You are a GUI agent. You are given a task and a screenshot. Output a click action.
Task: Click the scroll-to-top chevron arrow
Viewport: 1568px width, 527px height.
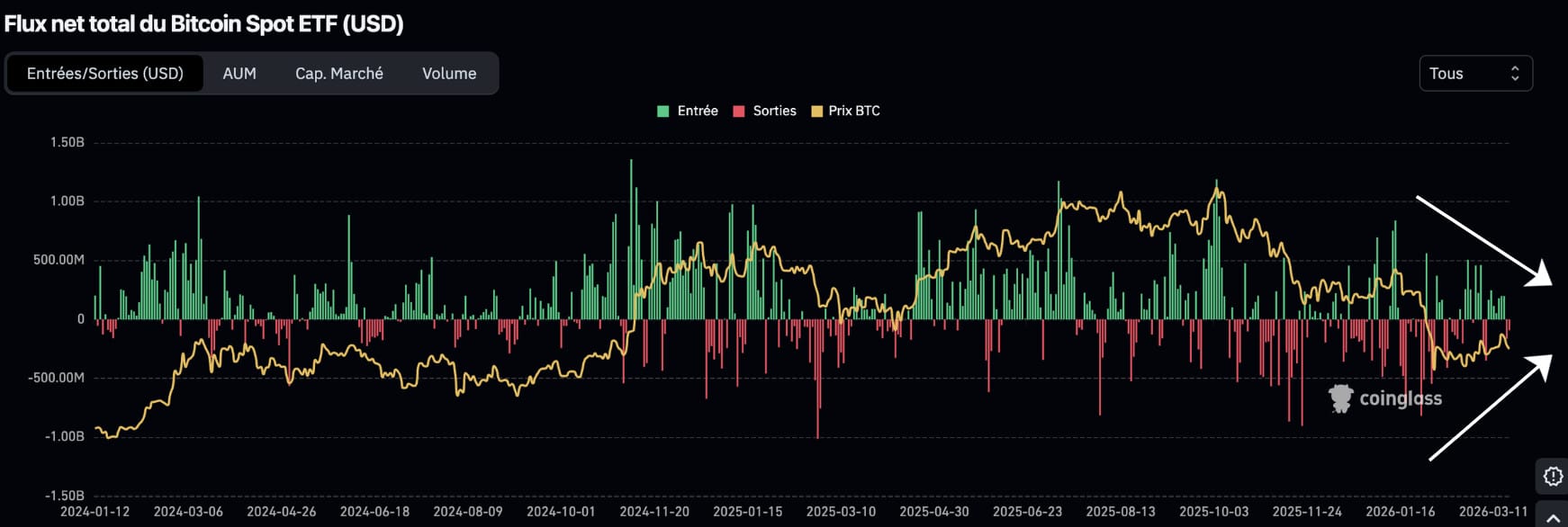coord(1553,519)
